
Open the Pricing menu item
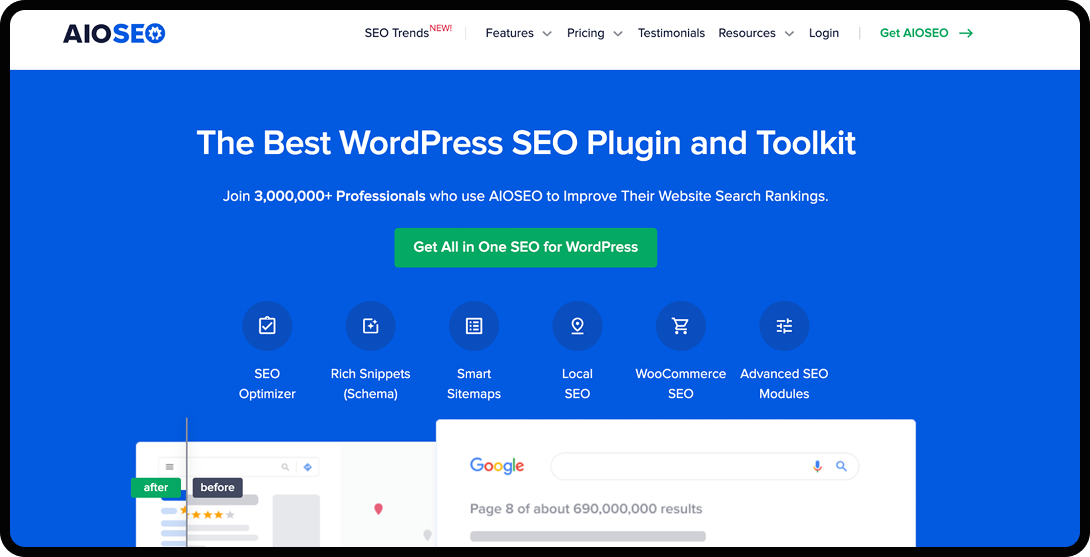(x=585, y=33)
